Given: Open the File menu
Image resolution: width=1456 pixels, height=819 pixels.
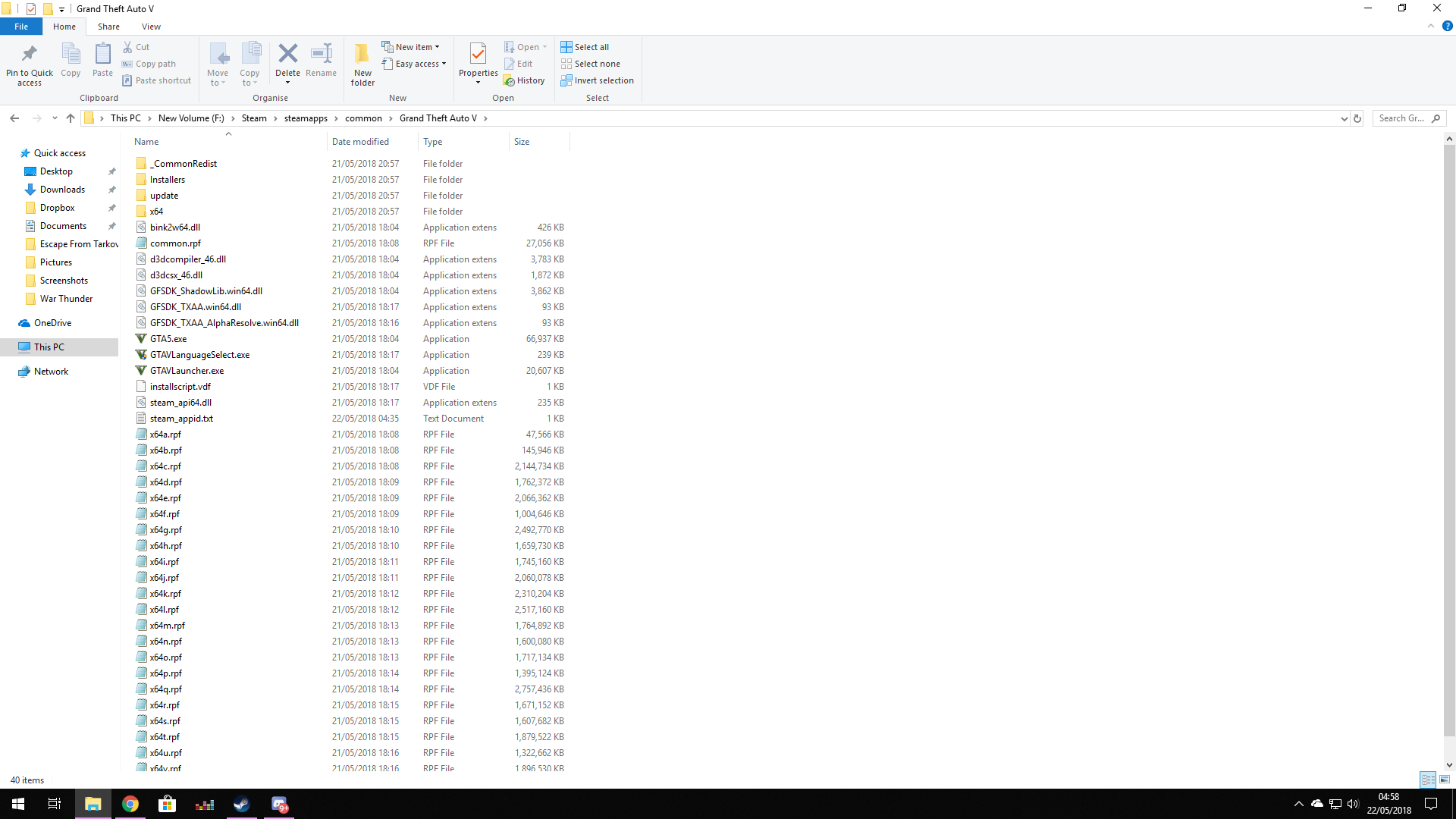Looking at the screenshot, I should 21,27.
